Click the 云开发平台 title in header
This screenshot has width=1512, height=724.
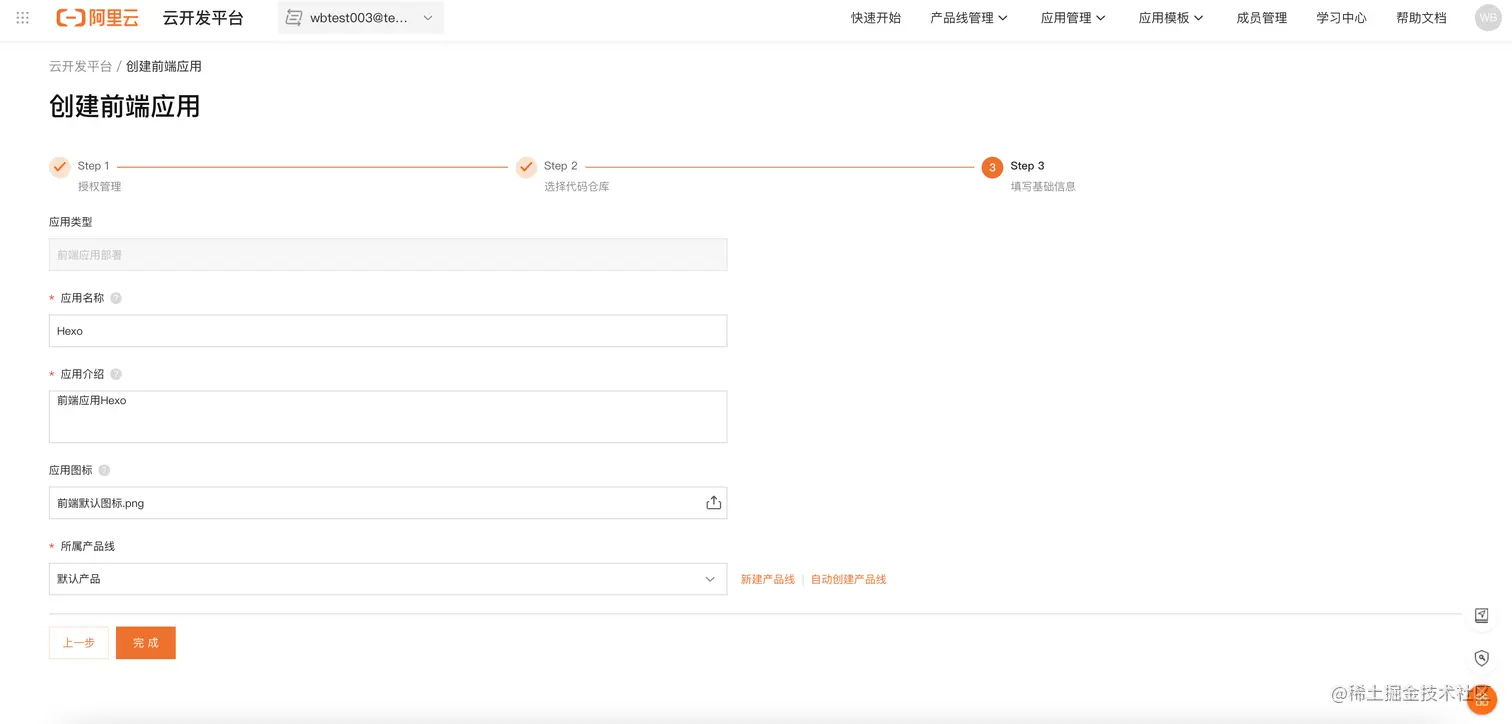coord(203,18)
